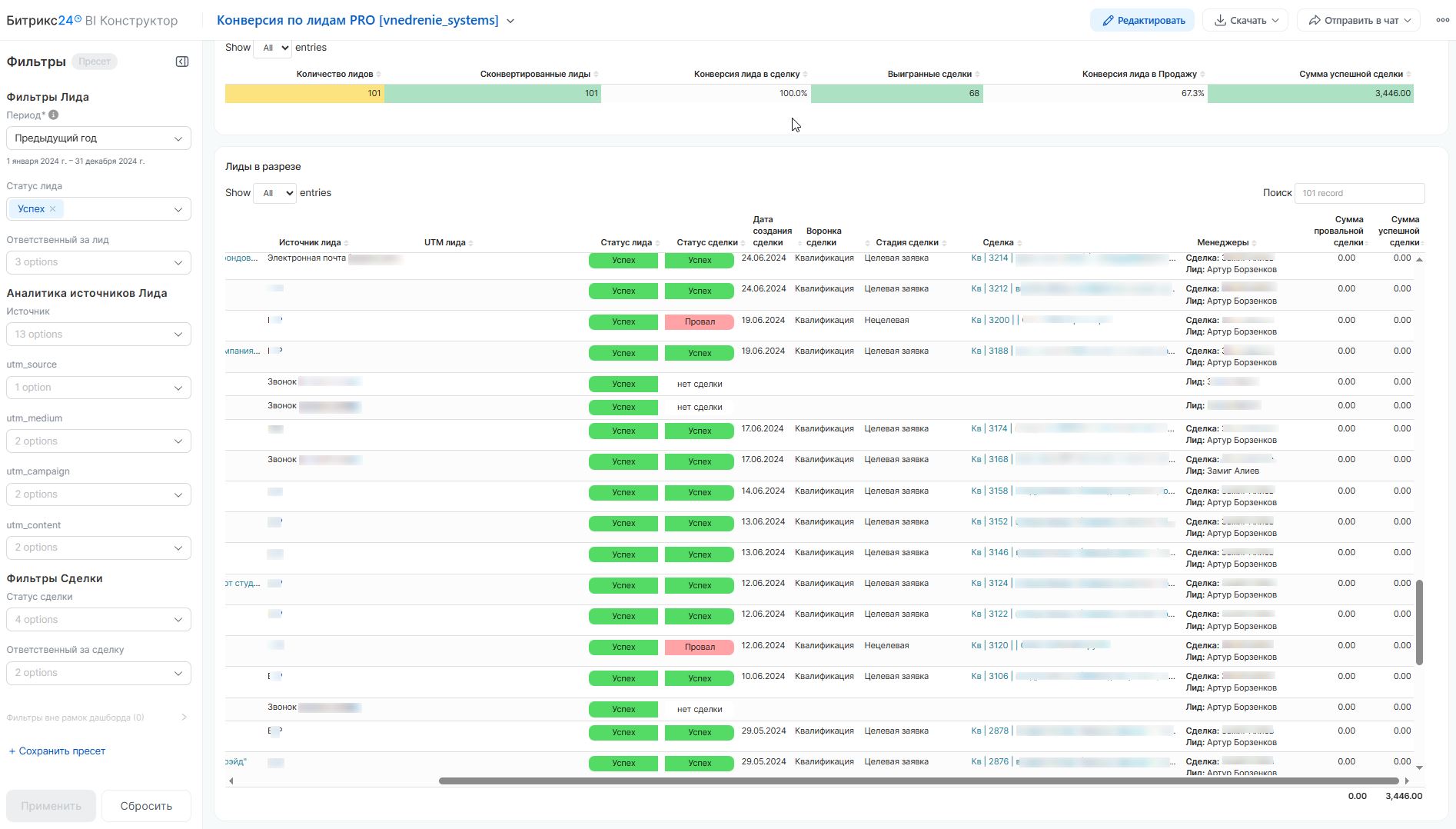Sort by Количество лидов column

point(335,74)
